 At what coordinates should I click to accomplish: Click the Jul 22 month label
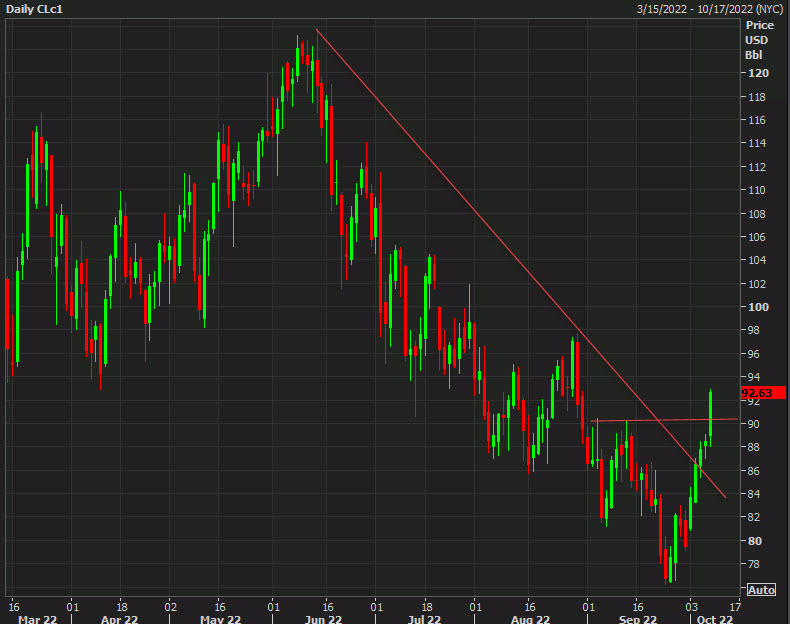click(424, 619)
